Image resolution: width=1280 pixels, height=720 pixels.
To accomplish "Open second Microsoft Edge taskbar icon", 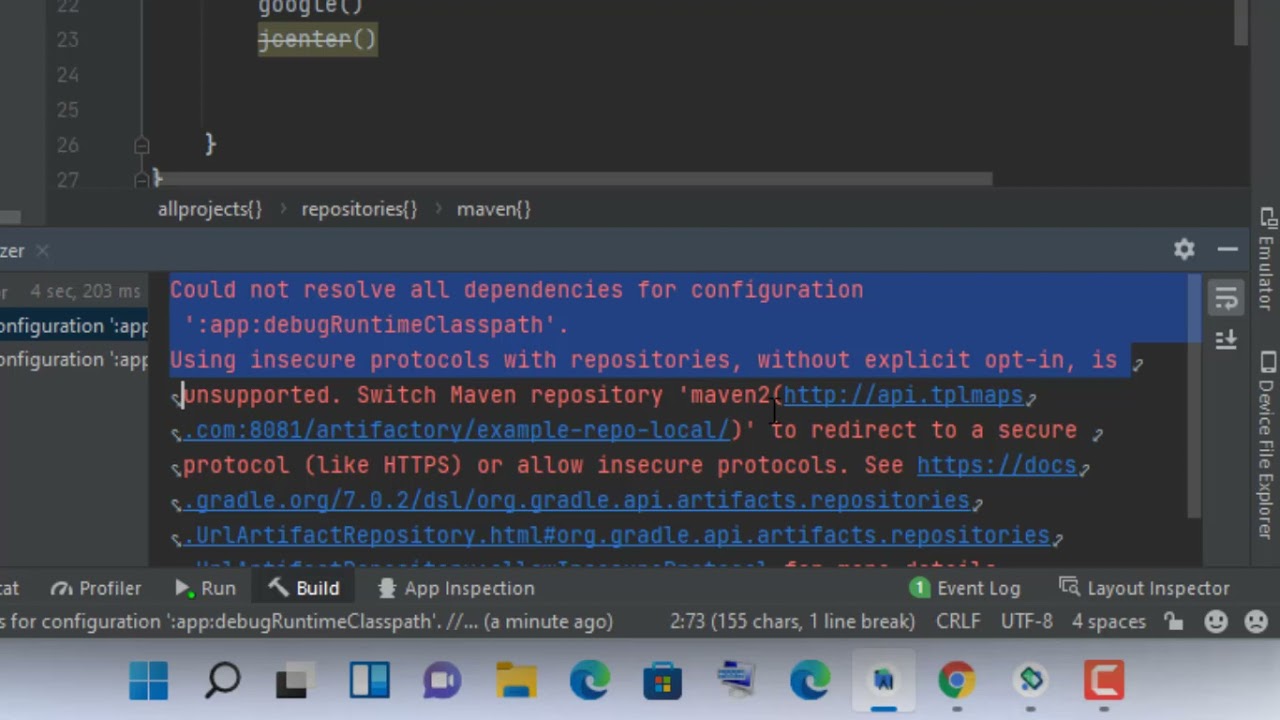I will click(x=810, y=682).
